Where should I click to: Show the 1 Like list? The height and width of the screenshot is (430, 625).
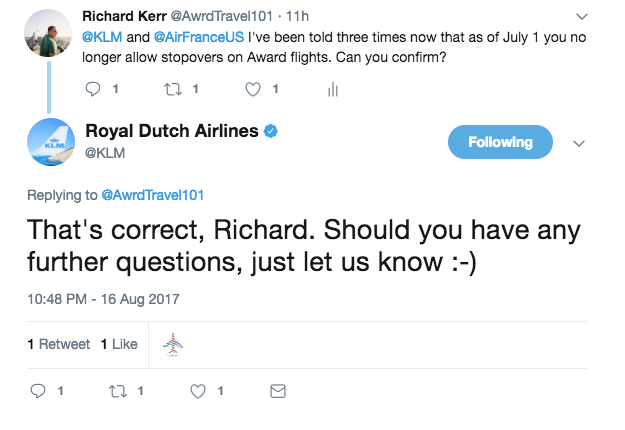(119, 344)
